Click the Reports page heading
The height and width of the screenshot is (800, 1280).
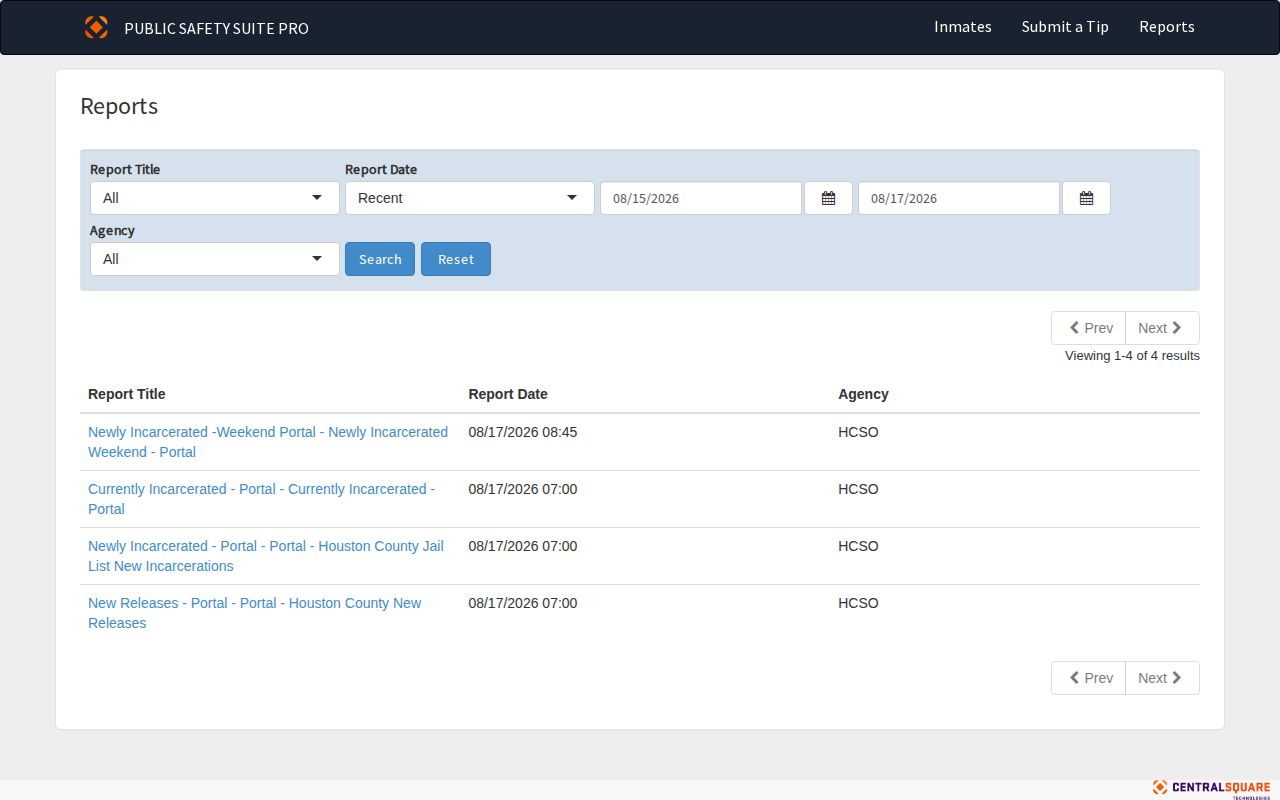[x=119, y=106]
